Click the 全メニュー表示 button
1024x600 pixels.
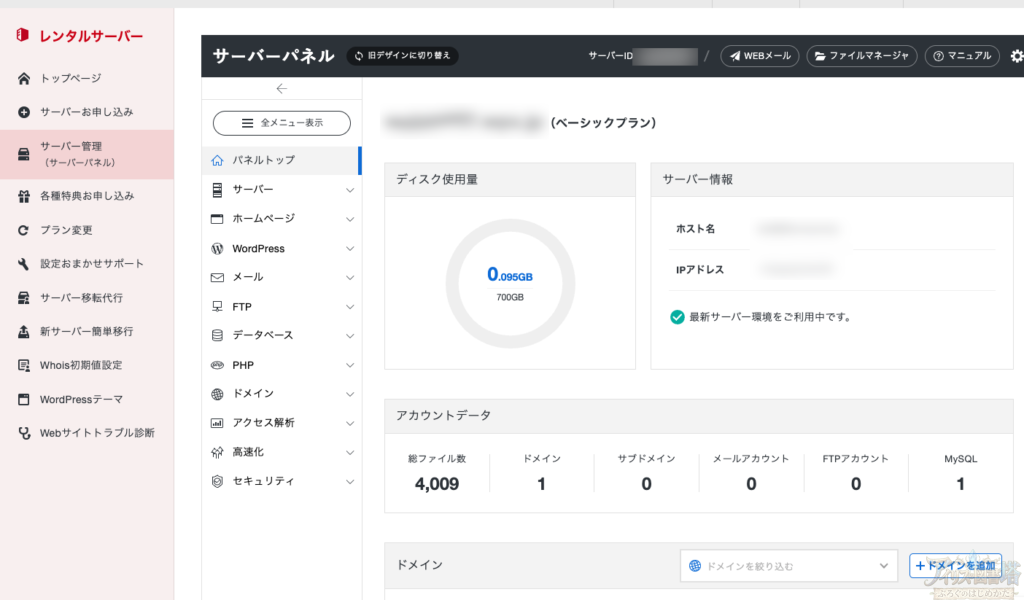[x=281, y=123]
